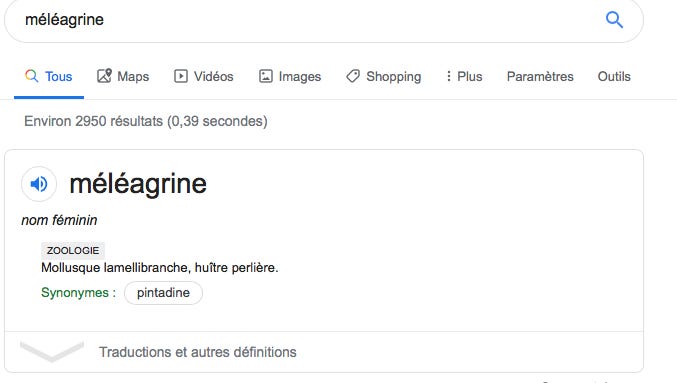Click the Images picture icon
Viewport: 677px width, 383px height.
[266, 76]
